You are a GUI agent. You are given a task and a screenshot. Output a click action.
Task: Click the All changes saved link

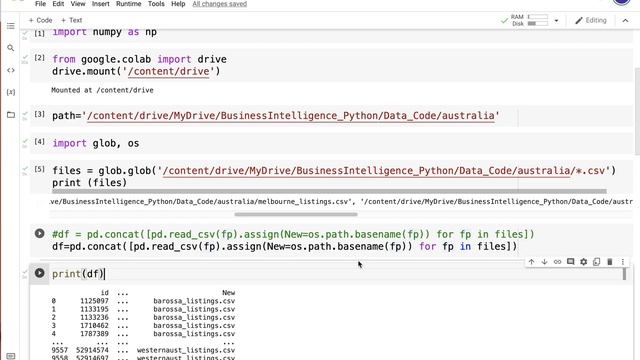pyautogui.click(x=220, y=4)
